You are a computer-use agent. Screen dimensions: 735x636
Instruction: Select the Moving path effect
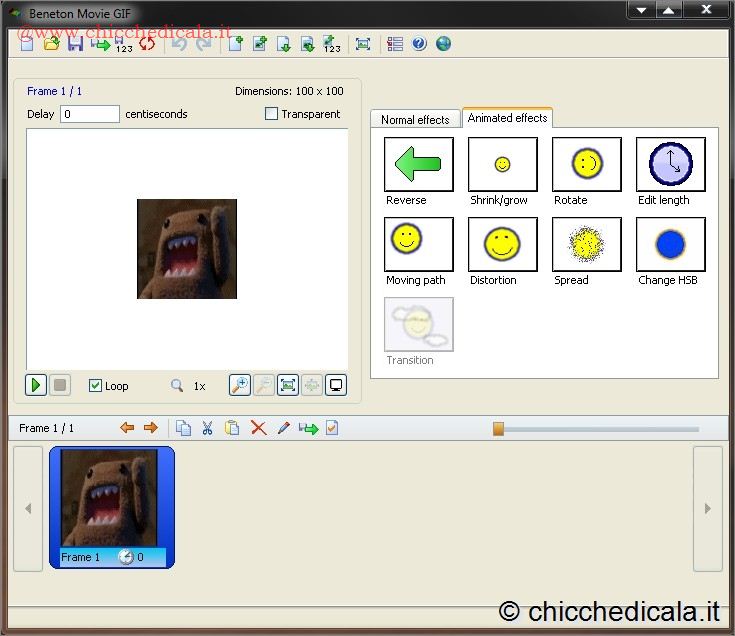[418, 244]
